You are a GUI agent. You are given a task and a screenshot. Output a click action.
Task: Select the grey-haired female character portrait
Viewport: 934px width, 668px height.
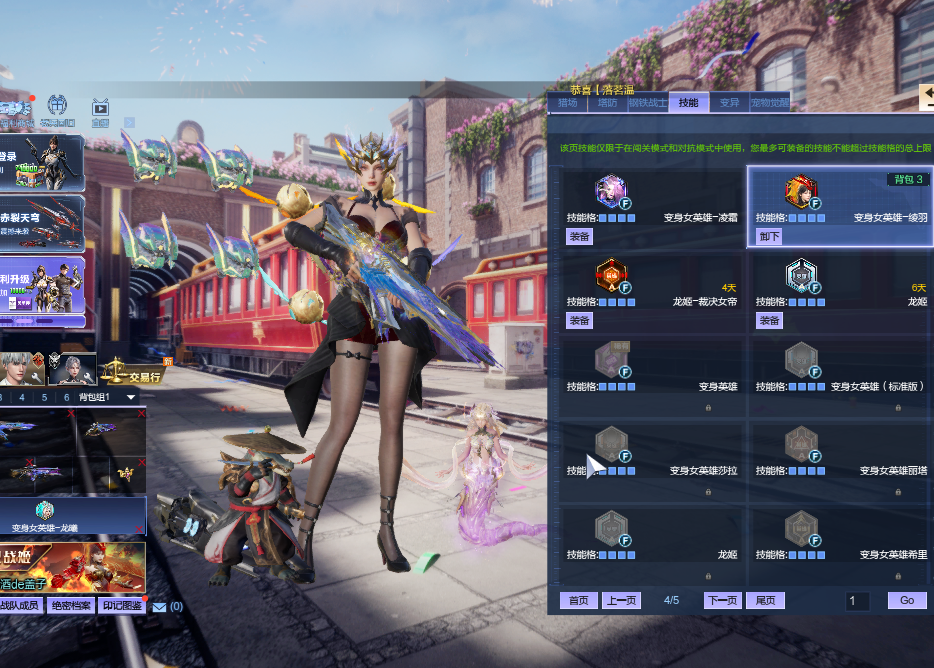pyautogui.click(x=72, y=368)
